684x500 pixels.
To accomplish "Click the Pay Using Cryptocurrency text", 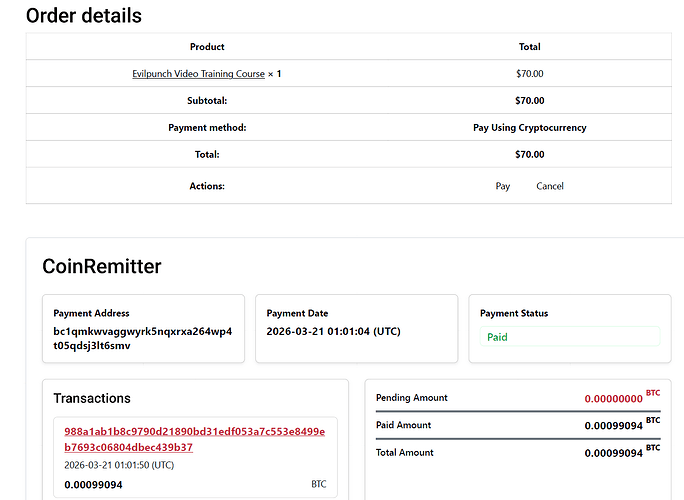I will [x=530, y=128].
